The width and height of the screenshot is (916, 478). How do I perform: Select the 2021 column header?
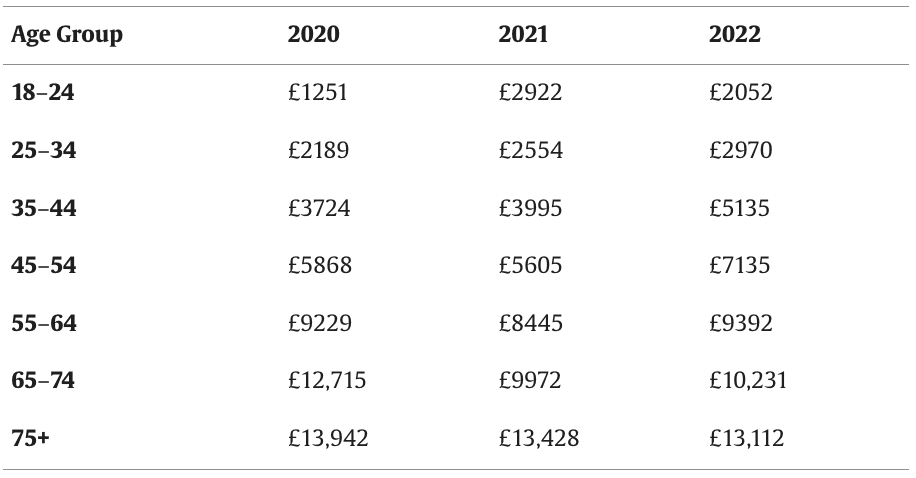524,35
